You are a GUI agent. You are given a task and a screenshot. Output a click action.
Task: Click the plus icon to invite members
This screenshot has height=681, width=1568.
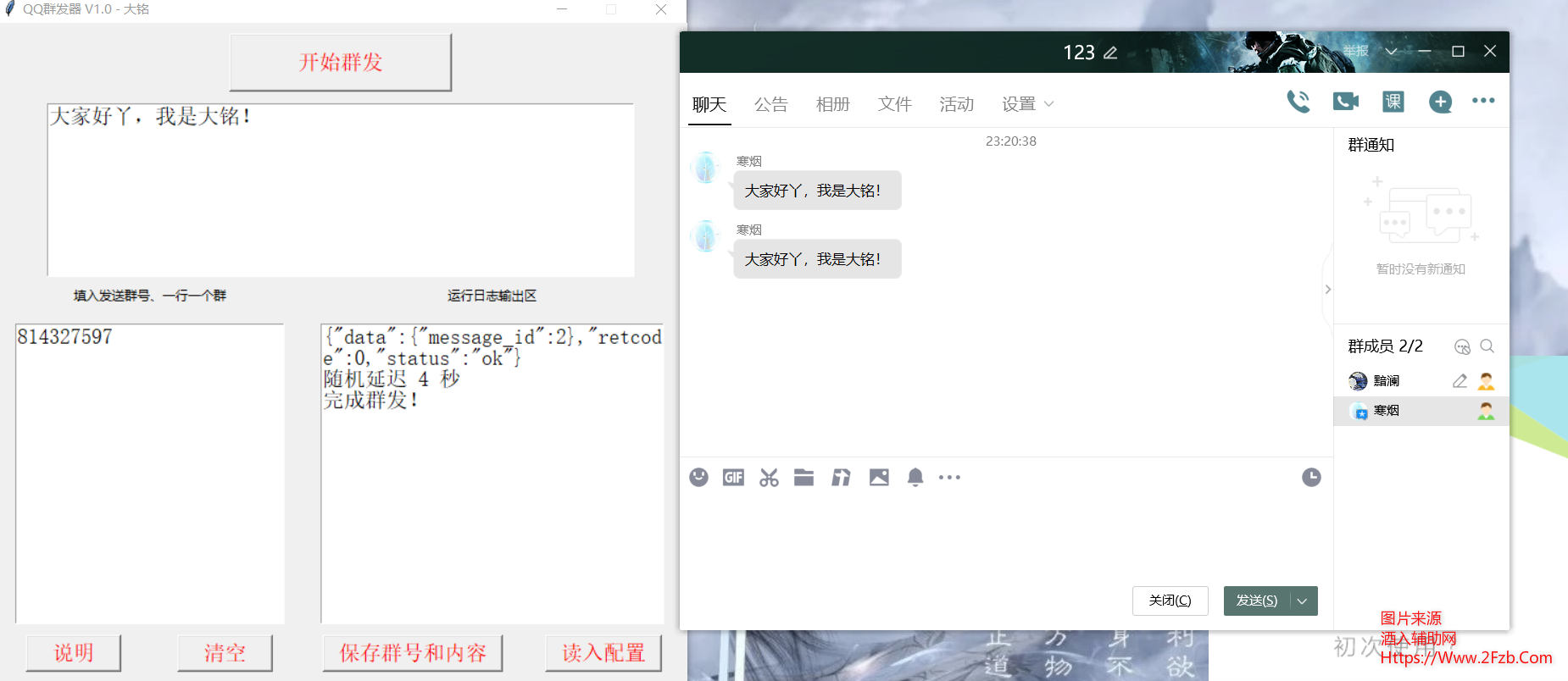1440,102
